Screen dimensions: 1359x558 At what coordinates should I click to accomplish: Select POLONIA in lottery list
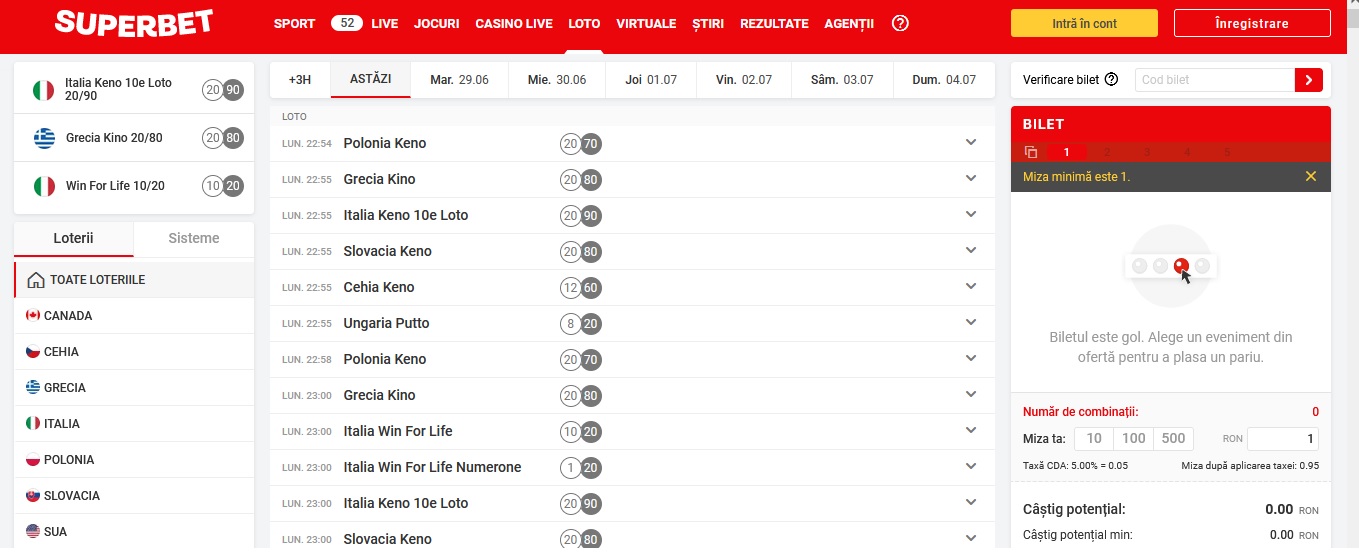pyautogui.click(x=134, y=460)
